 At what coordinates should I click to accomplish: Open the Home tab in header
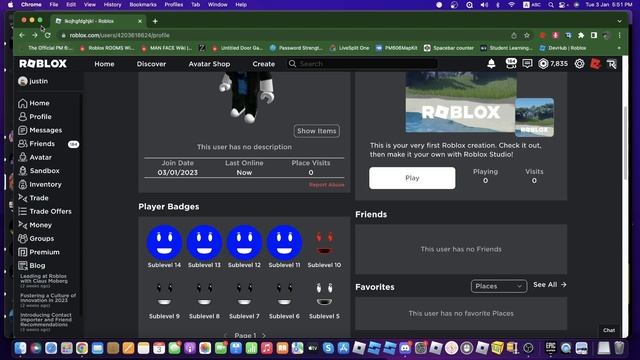click(104, 64)
